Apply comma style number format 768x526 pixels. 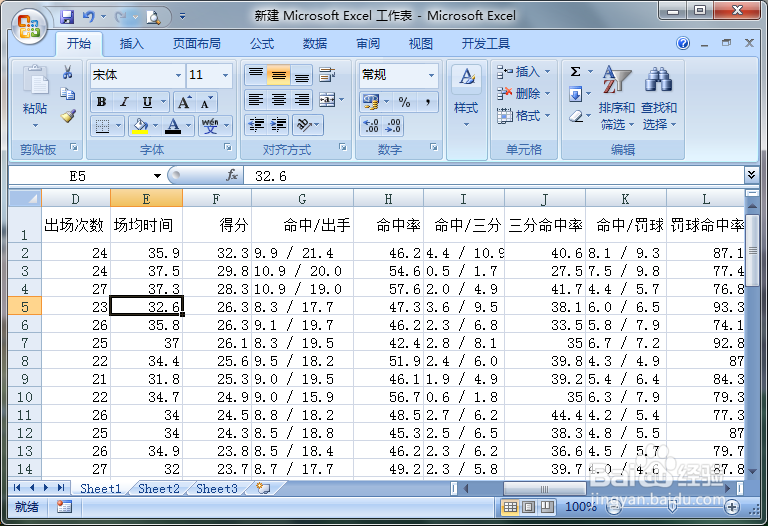tap(428, 102)
